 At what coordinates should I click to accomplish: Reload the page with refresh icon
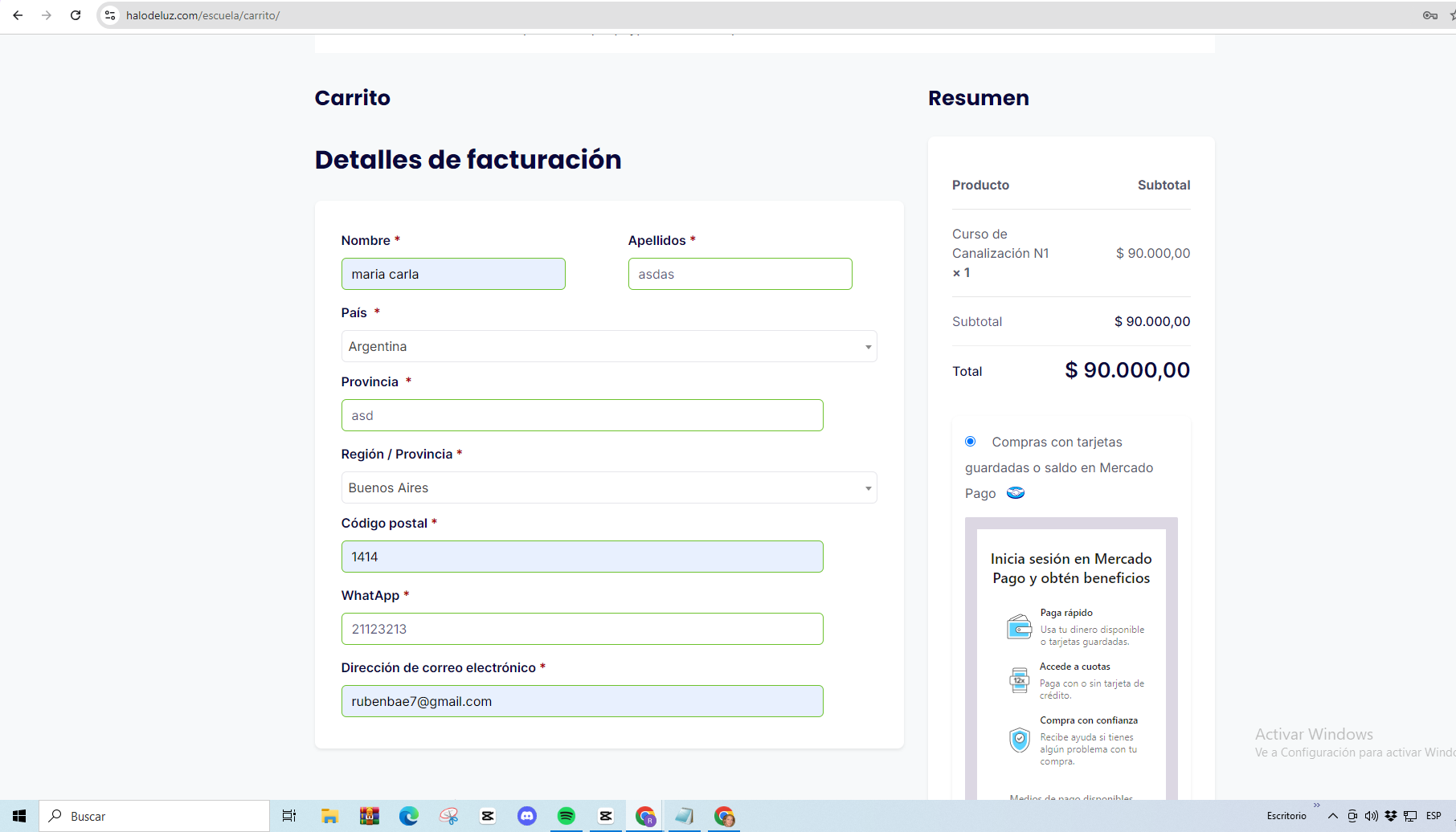pos(76,15)
